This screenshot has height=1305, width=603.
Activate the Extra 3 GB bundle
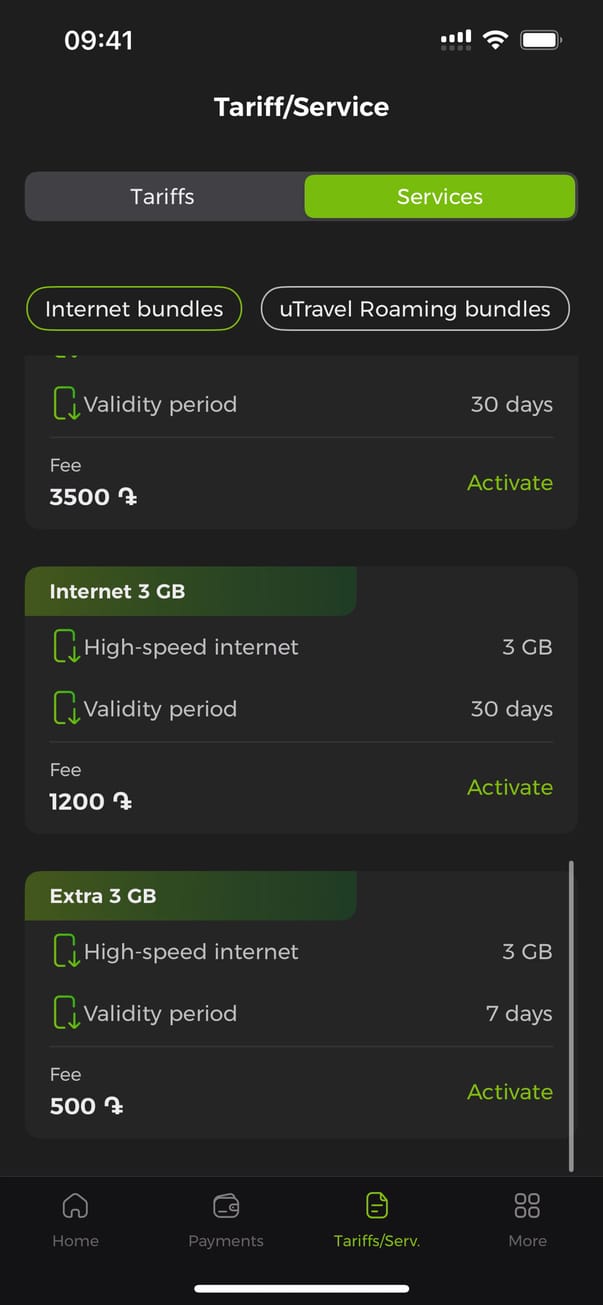pyautogui.click(x=510, y=1092)
